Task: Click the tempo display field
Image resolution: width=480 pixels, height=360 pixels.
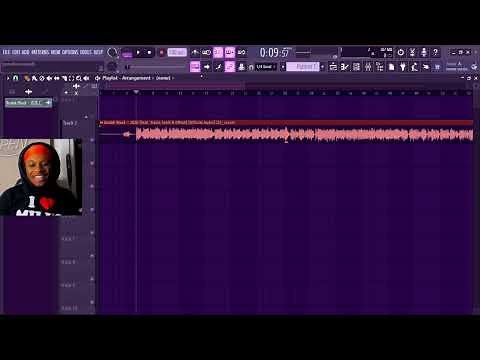Action: [x=177, y=53]
